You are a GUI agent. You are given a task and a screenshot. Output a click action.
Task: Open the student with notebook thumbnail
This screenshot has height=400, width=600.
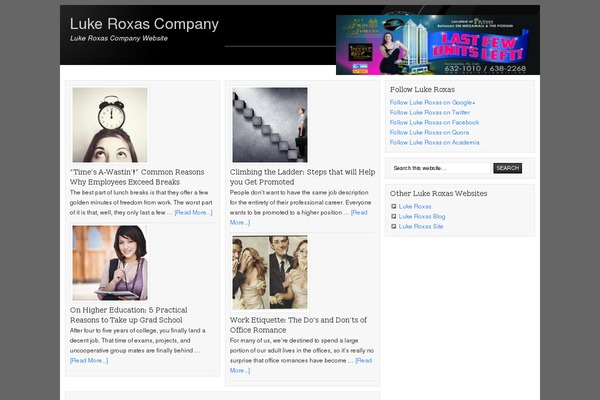click(x=110, y=263)
